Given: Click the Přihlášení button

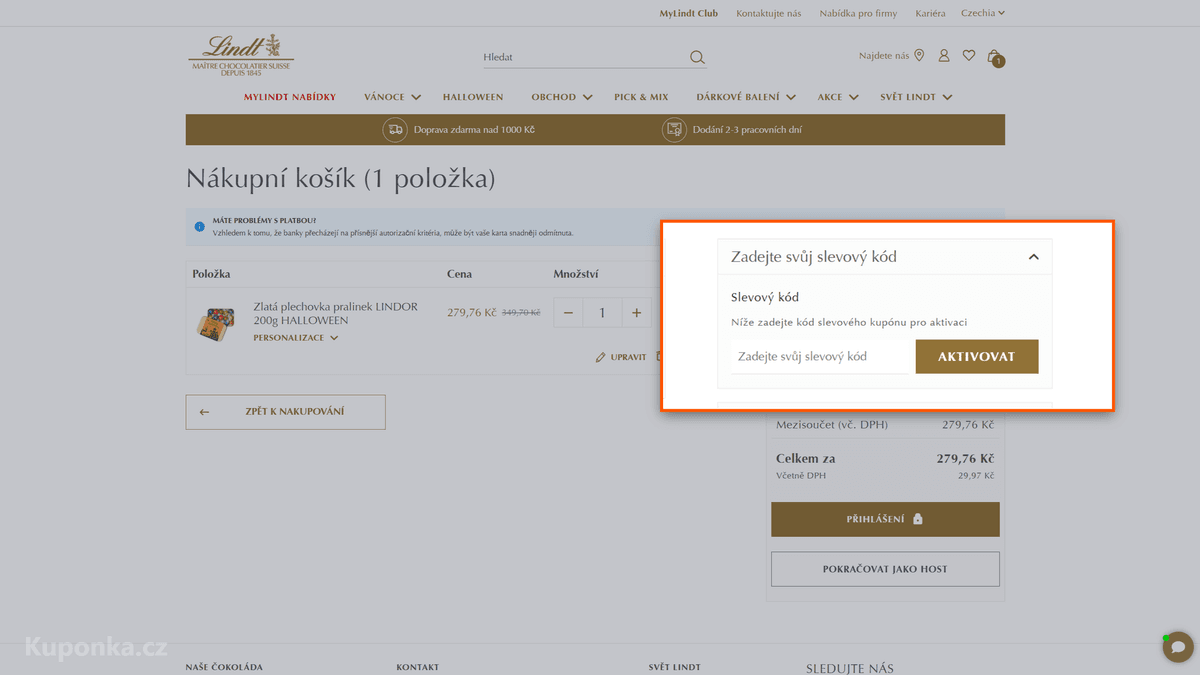Looking at the screenshot, I should (885, 519).
